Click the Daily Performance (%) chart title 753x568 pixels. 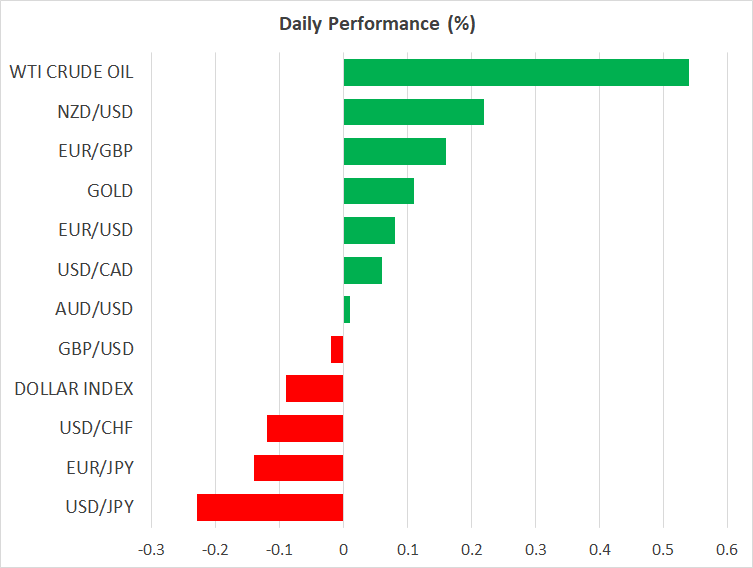coord(376,23)
